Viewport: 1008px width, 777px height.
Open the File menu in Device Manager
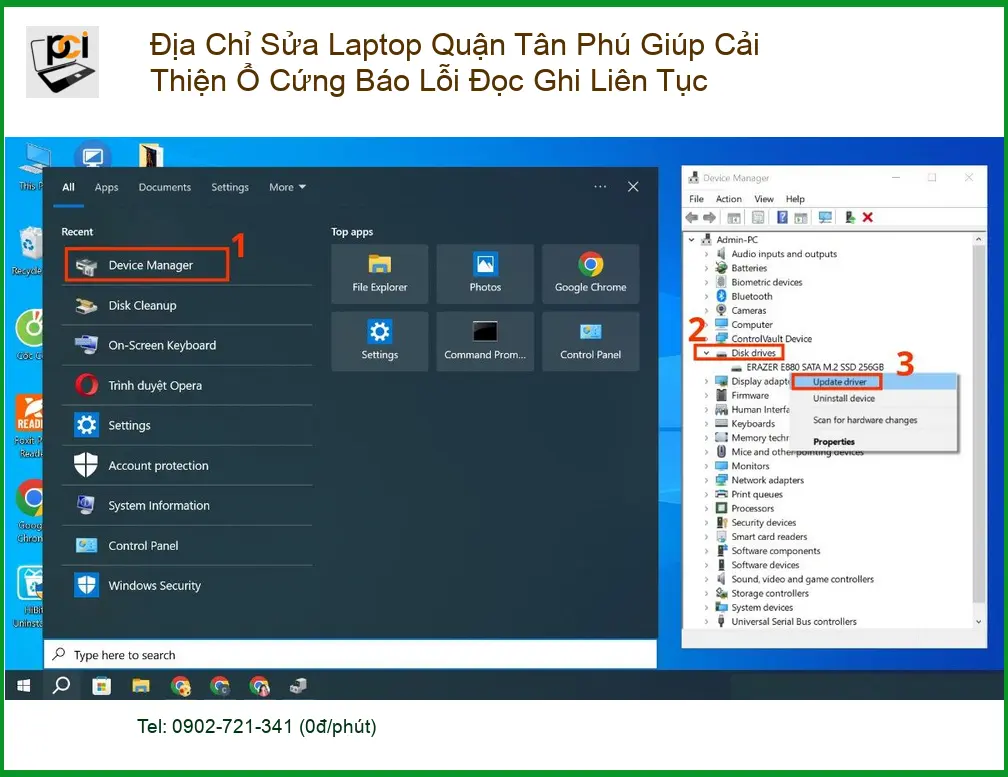(696, 199)
